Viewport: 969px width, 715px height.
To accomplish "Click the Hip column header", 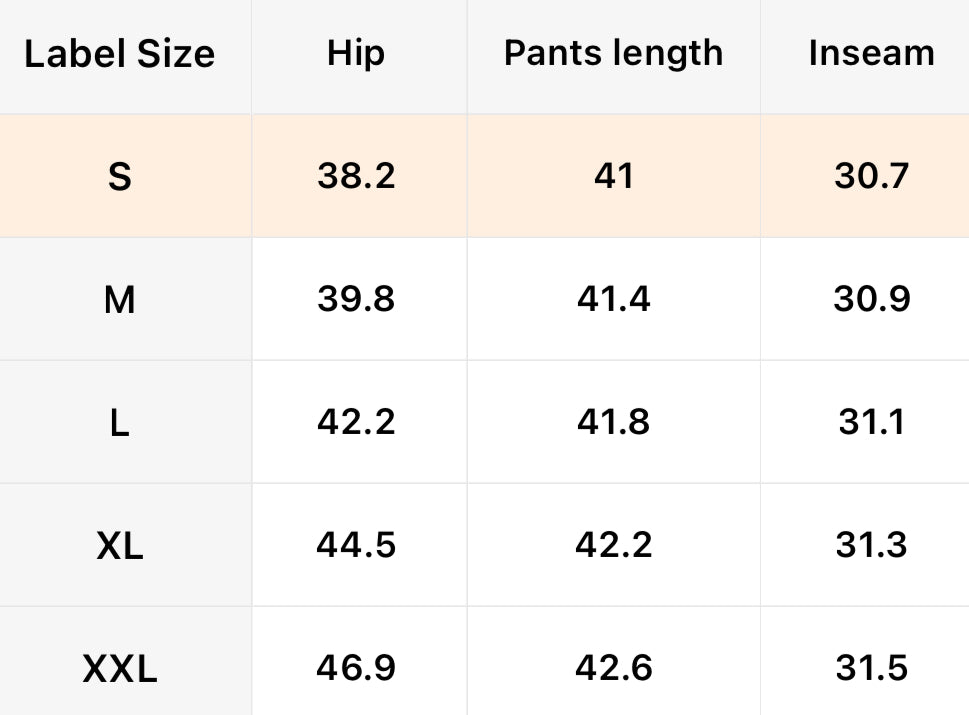I will click(356, 54).
